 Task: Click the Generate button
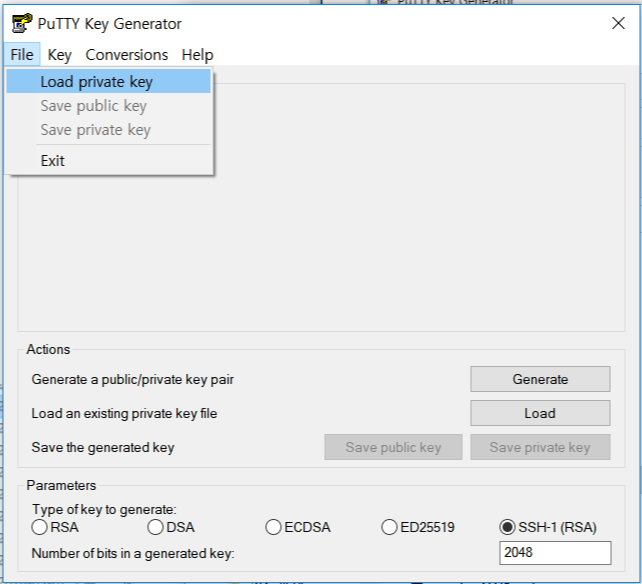click(540, 379)
